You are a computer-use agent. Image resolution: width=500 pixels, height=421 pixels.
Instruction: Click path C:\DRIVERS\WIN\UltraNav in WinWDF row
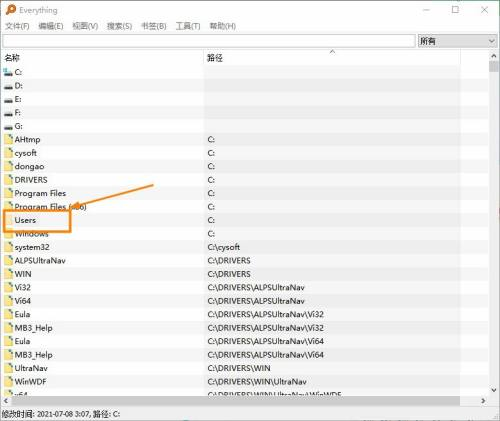257,382
